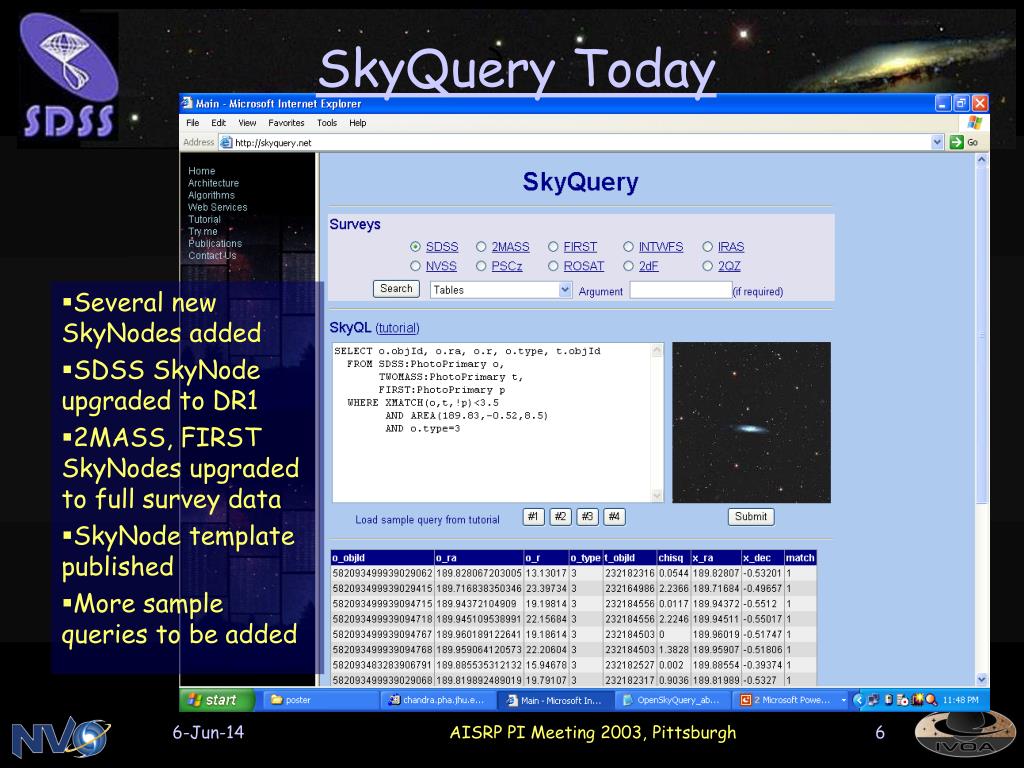Submit the SkyQL query
This screenshot has height=768, width=1024.
click(x=751, y=517)
